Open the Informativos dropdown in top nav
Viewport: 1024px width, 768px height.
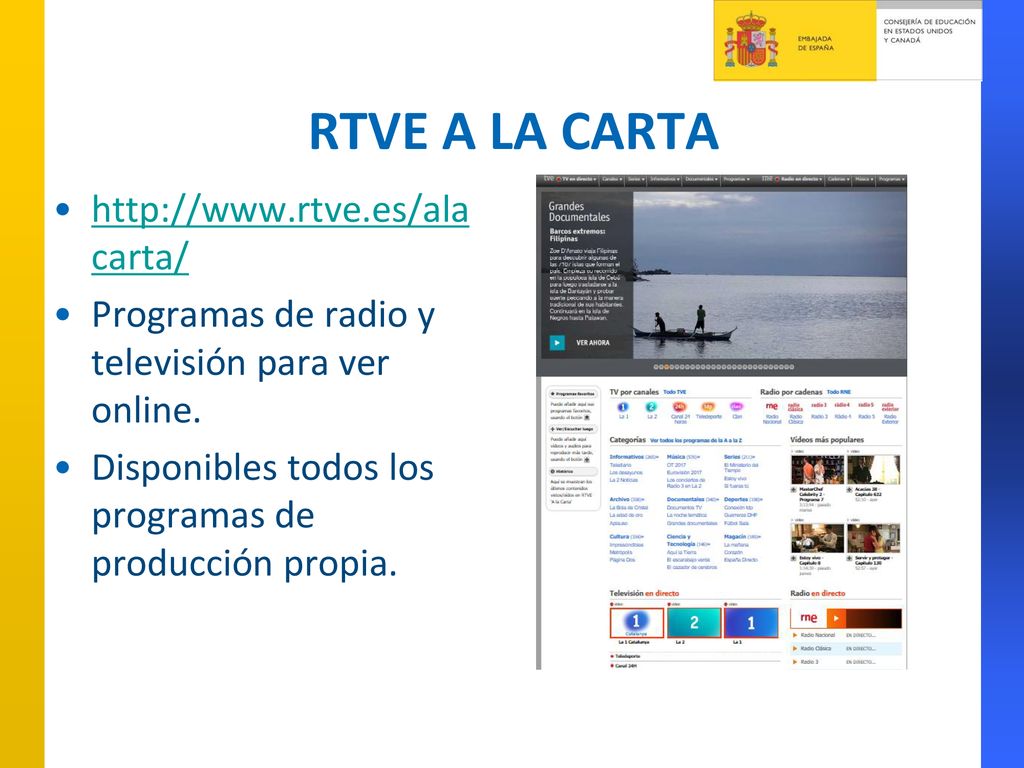point(665,179)
